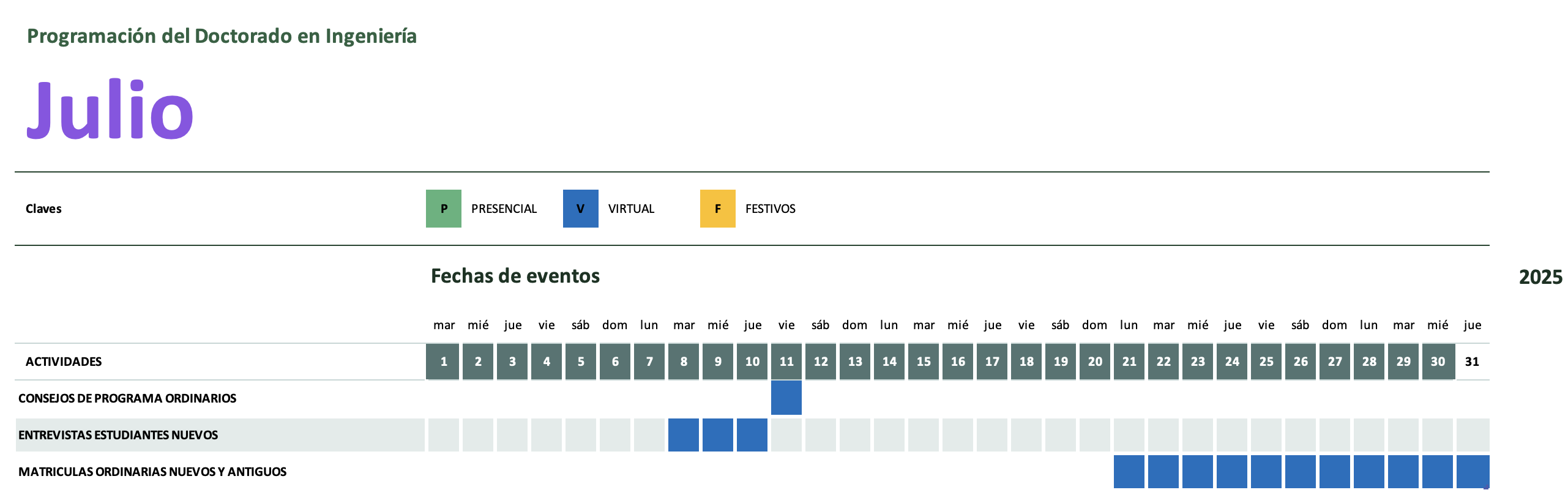Select day 1 in the date header
1568x498 pixels.
click(x=443, y=362)
